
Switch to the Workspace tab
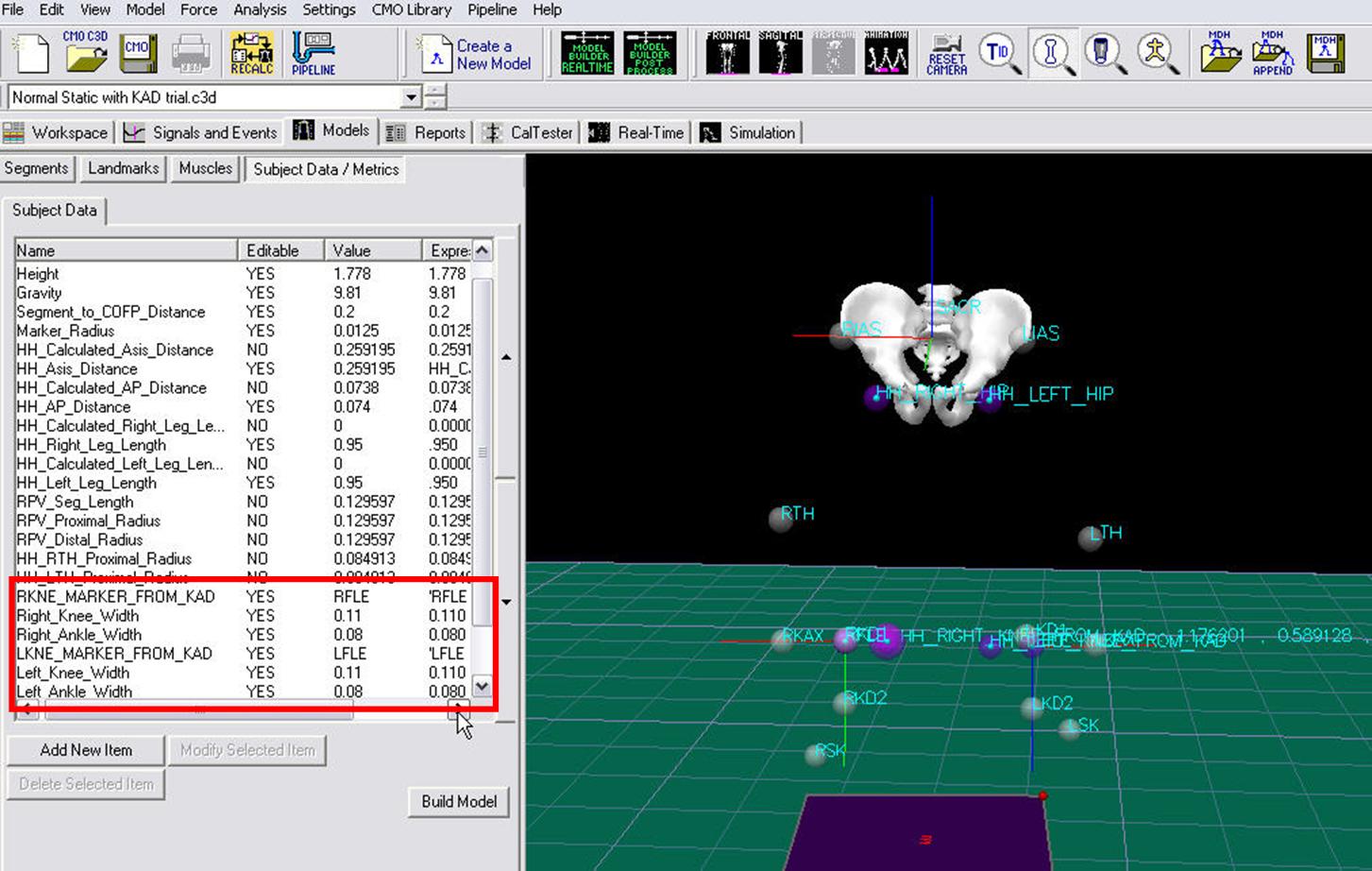pos(57,132)
